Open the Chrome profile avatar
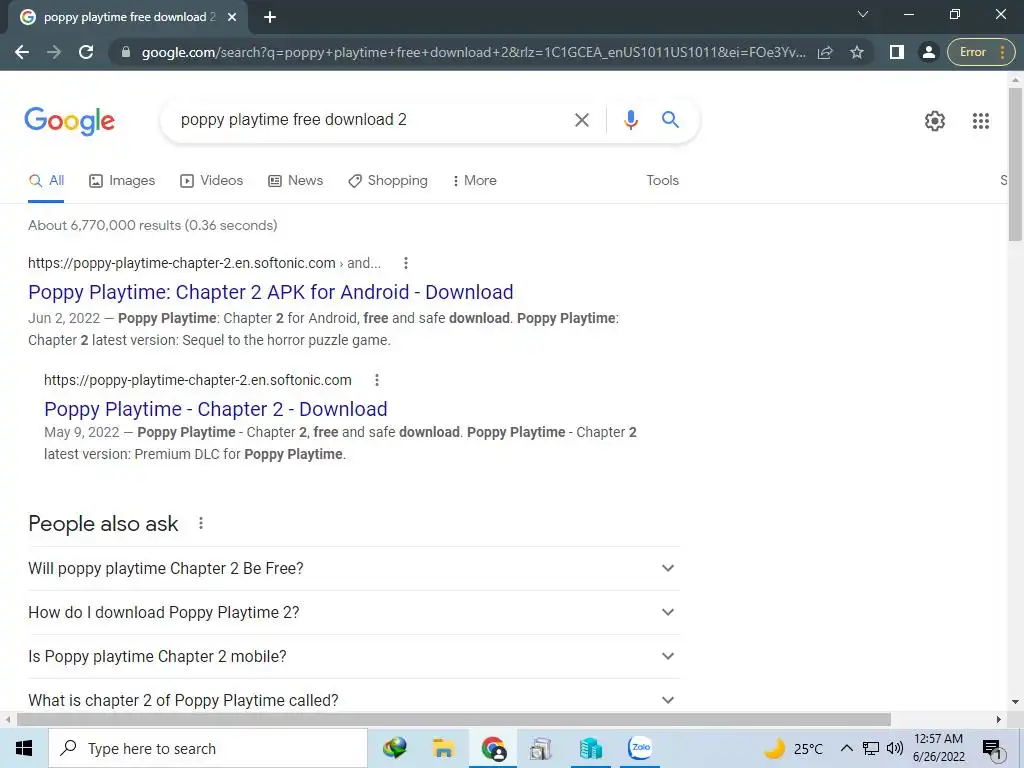1024x768 pixels. (928, 52)
